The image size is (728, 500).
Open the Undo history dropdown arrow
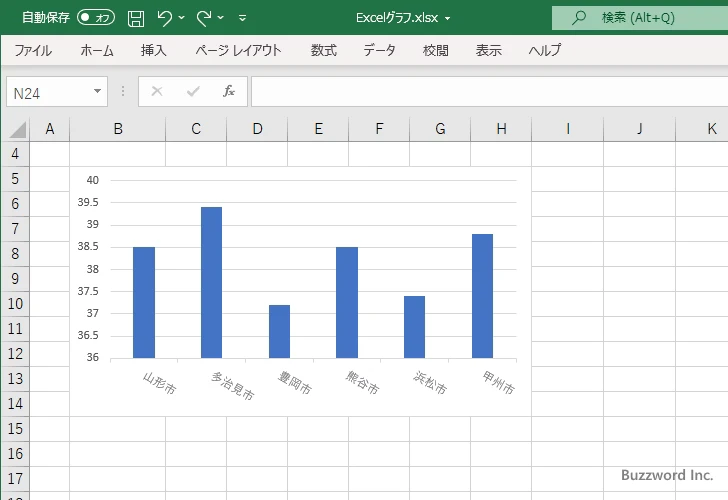(182, 18)
